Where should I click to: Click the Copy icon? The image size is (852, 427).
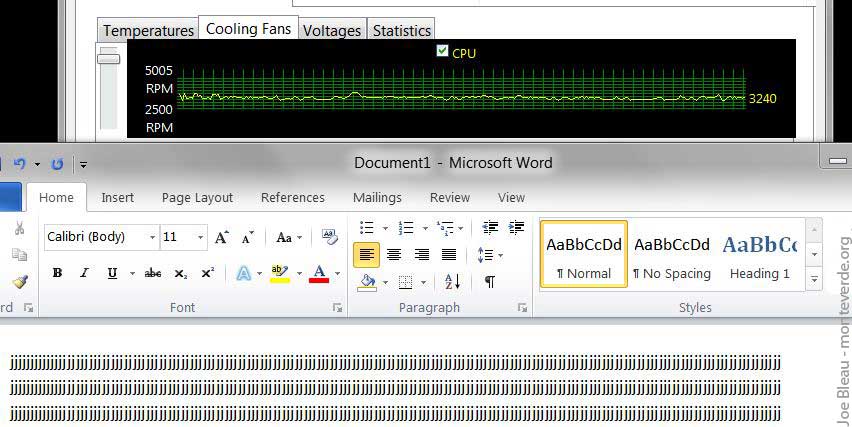click(x=20, y=254)
